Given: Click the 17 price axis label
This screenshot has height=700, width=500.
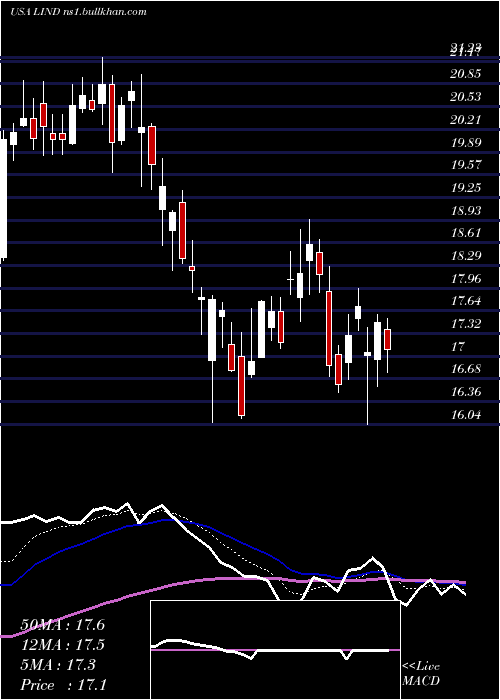Looking at the screenshot, I should pos(458,346).
